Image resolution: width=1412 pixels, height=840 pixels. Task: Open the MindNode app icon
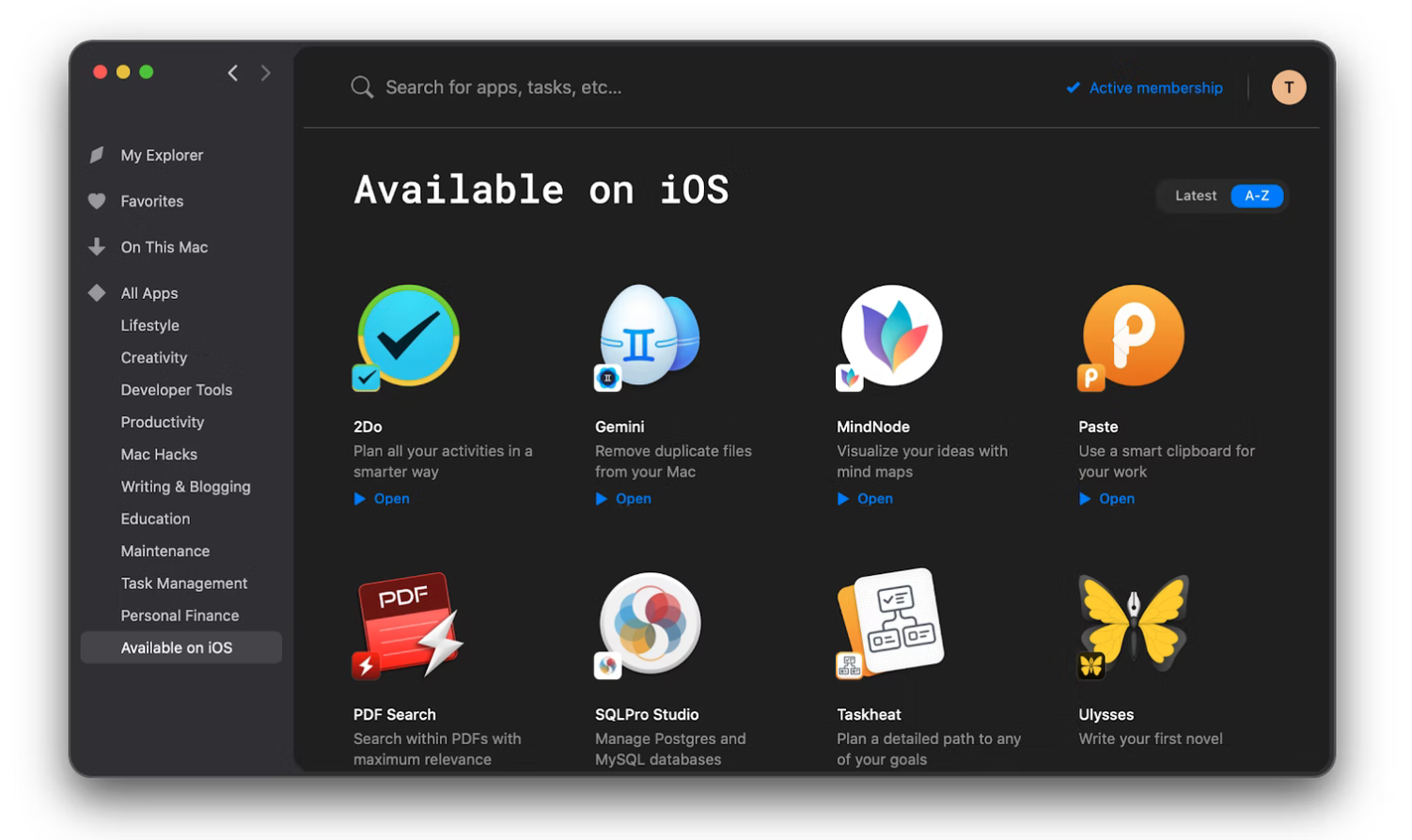click(891, 336)
